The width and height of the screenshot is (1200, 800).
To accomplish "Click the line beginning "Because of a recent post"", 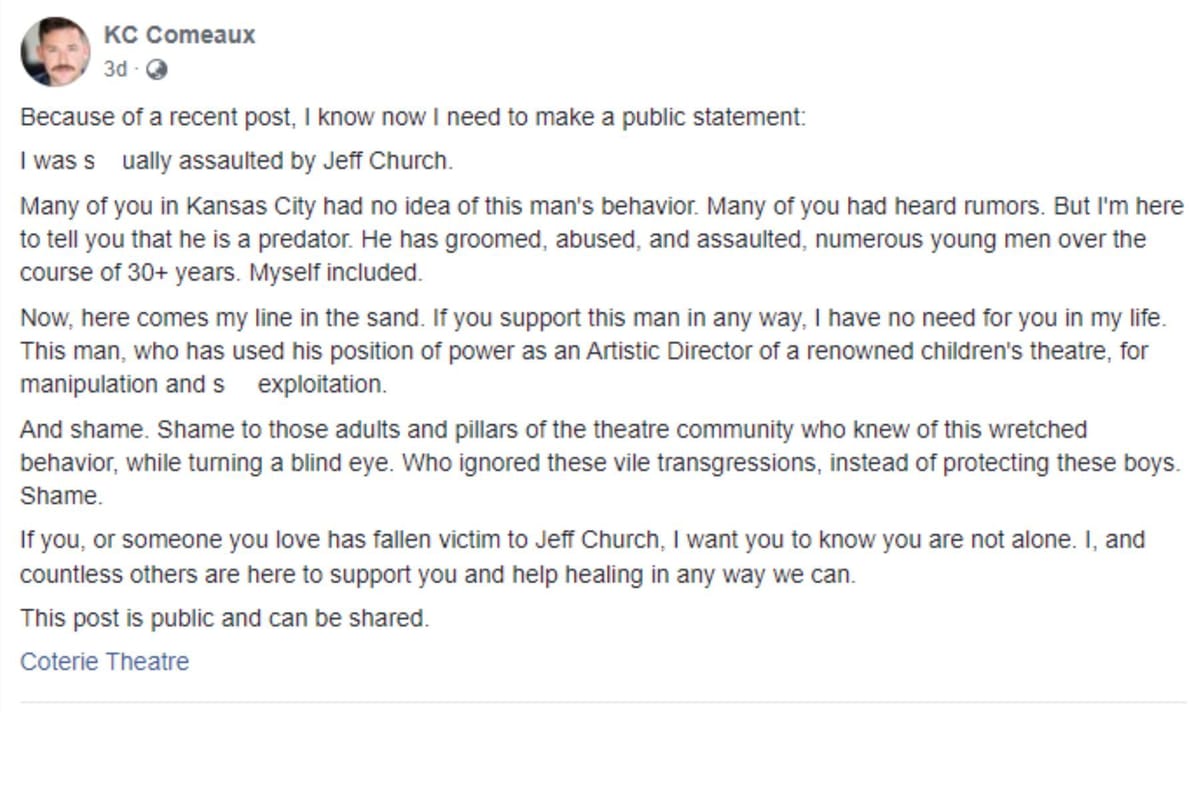I will tap(412, 117).
